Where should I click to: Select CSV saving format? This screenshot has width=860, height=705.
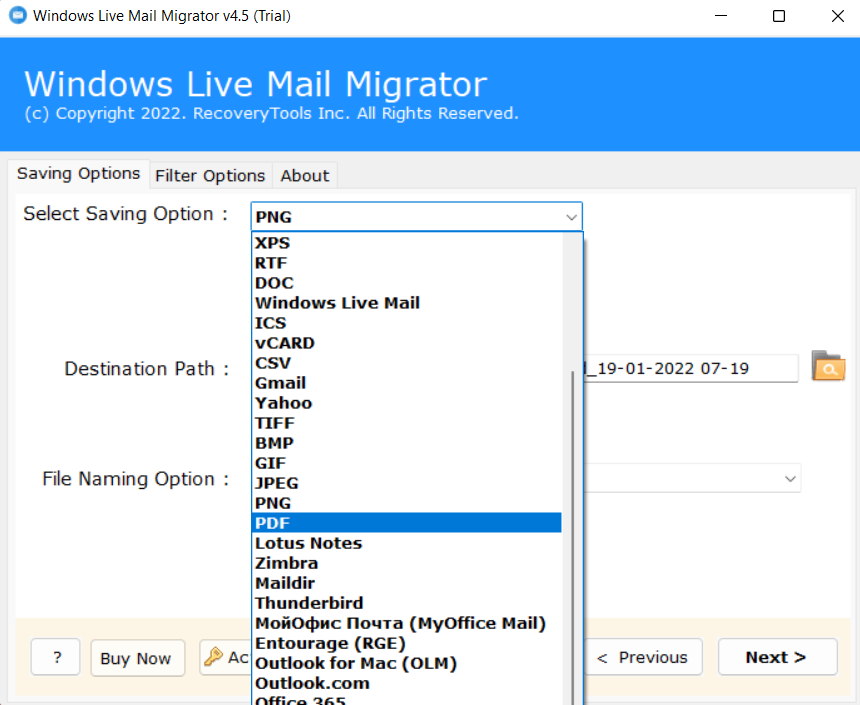[x=407, y=363]
